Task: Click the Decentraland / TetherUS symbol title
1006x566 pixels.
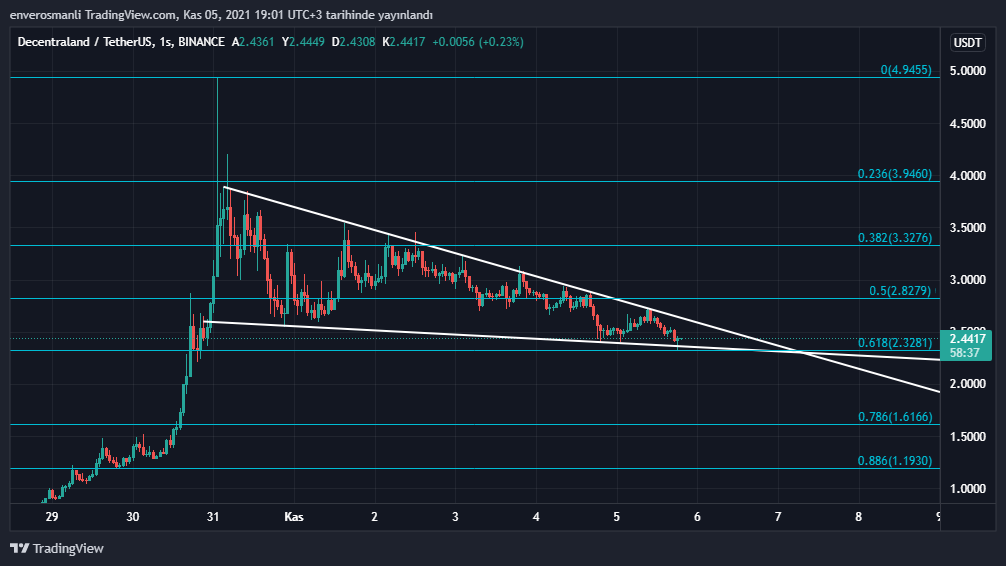Action: tap(85, 42)
